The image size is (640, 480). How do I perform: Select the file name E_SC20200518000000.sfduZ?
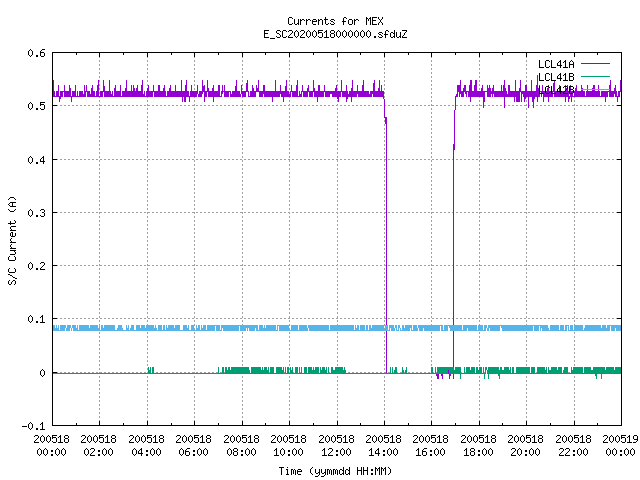point(335,34)
